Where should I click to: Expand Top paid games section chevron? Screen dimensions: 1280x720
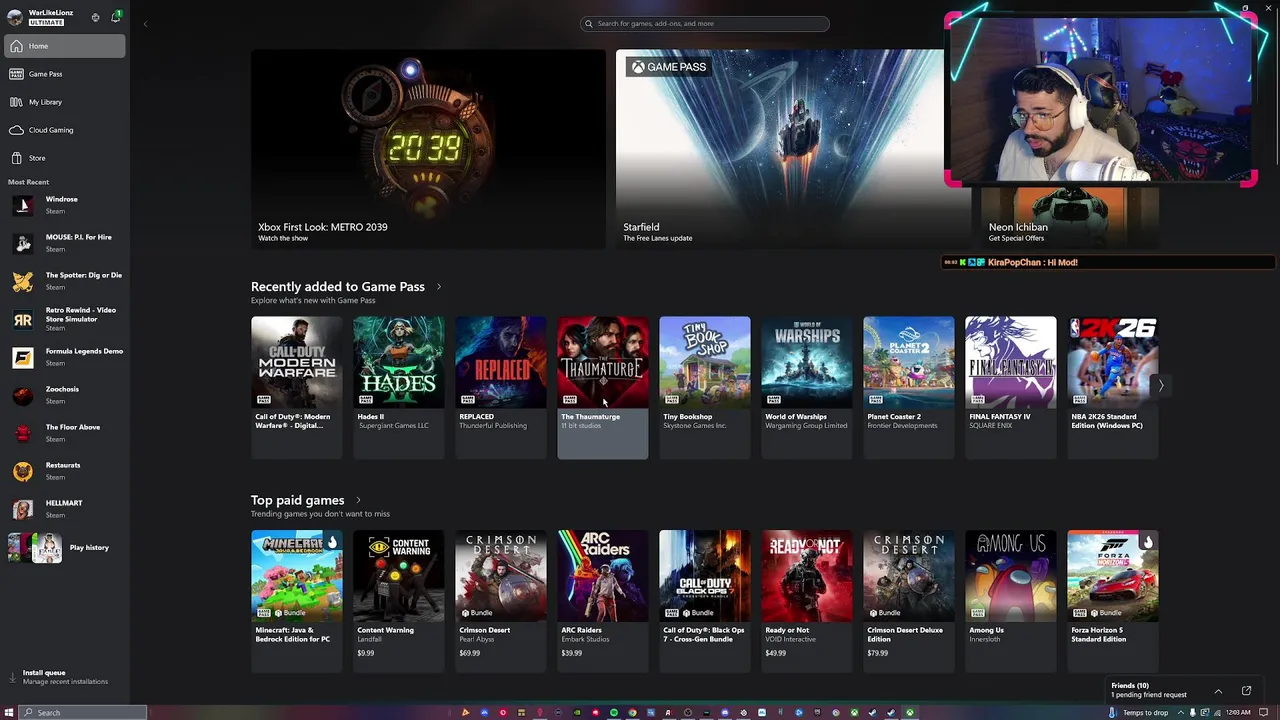(x=358, y=500)
